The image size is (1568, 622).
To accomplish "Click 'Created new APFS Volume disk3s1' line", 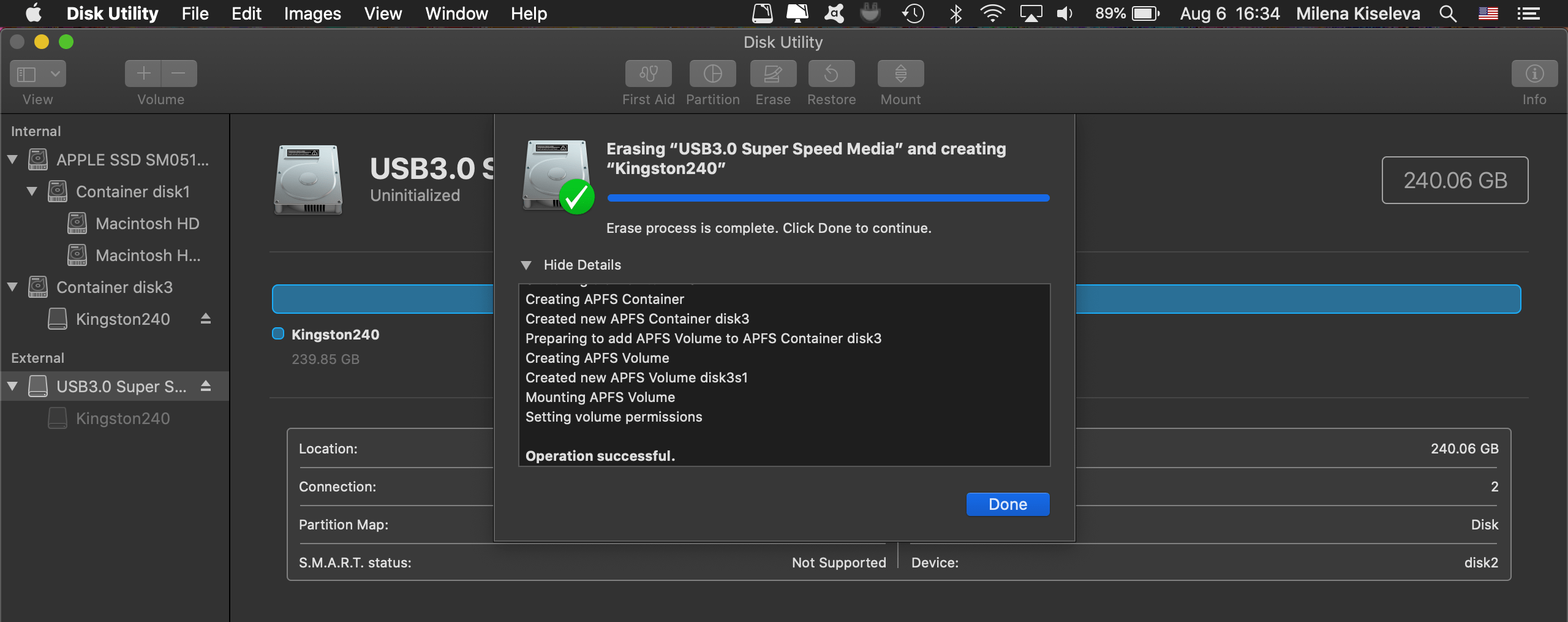I will (x=636, y=377).
